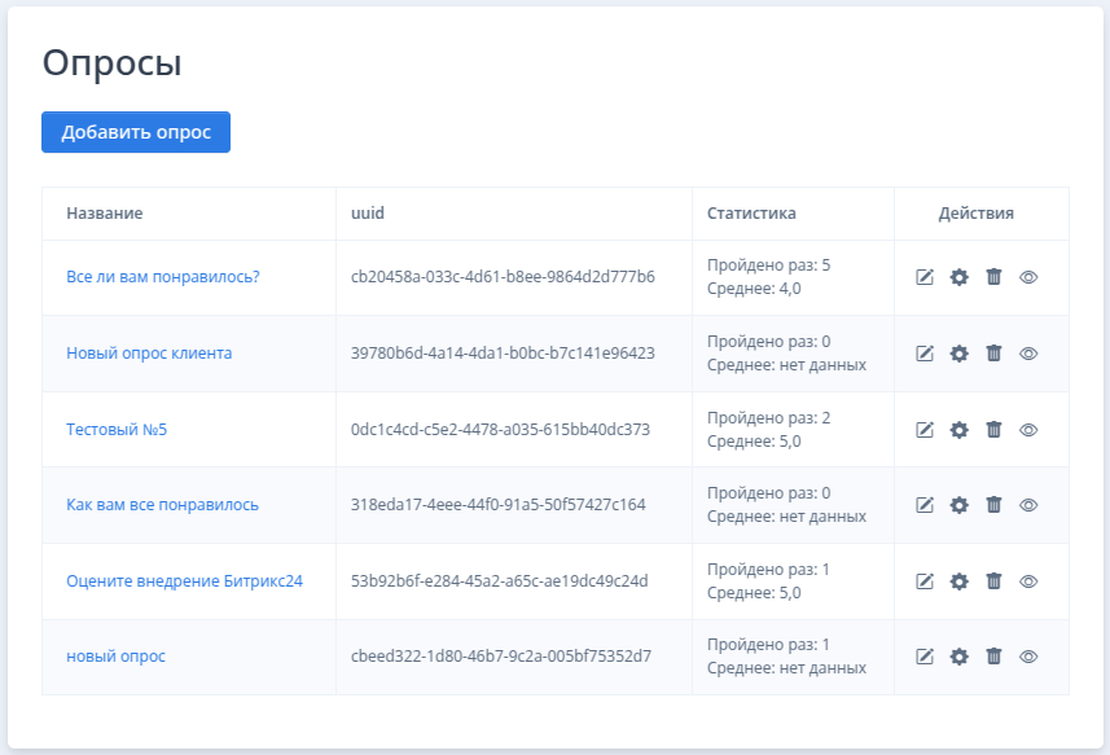Viewport: 1110px width, 755px height.
Task: Open settings gear for 'Оцените внедрение Битрикс24'
Action: click(x=959, y=581)
